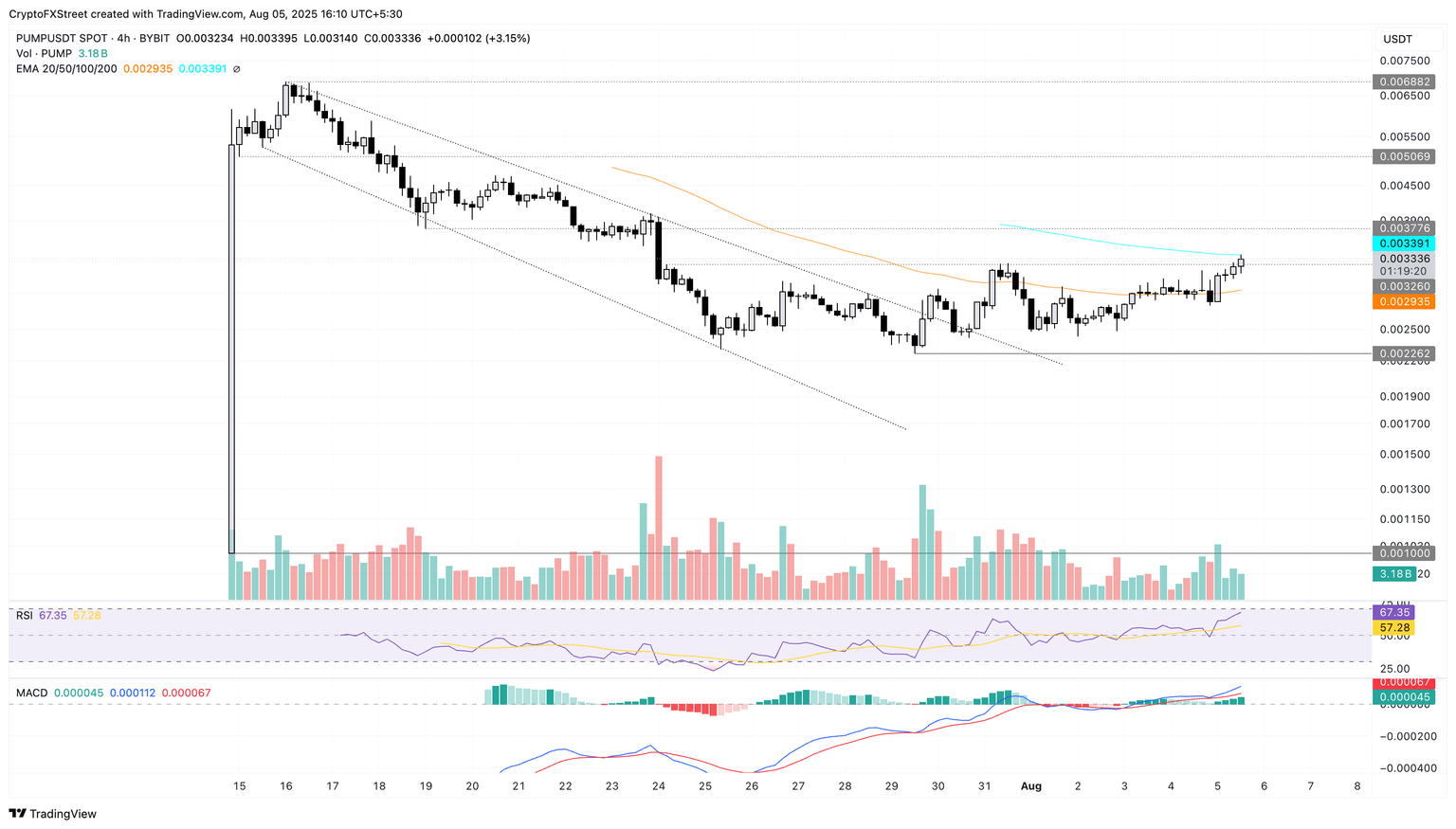
Task: Click the current price 0.003336 label
Action: 1404,259
